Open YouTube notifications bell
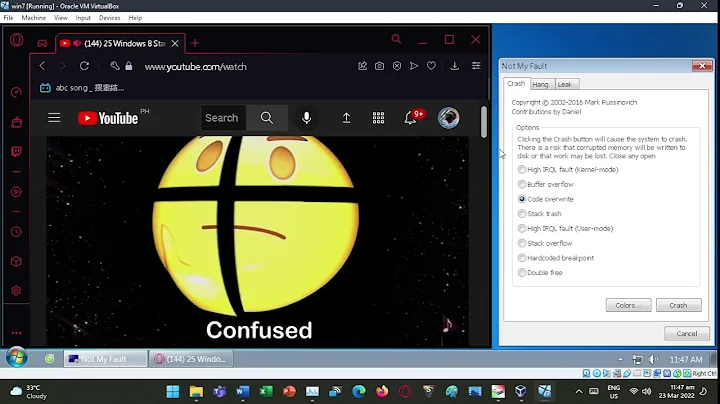This screenshot has width=720, height=404. coord(411,118)
